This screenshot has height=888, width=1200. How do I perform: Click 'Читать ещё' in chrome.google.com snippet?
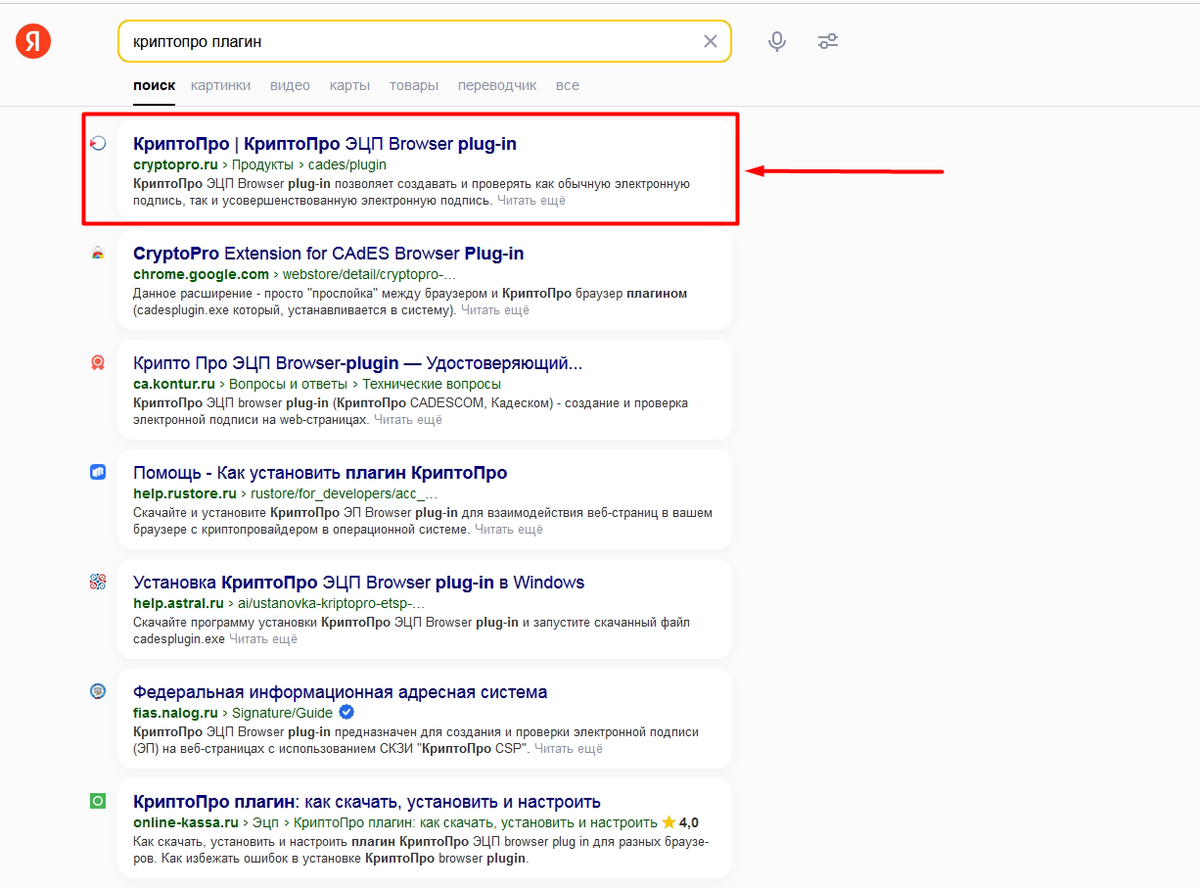[x=495, y=310]
